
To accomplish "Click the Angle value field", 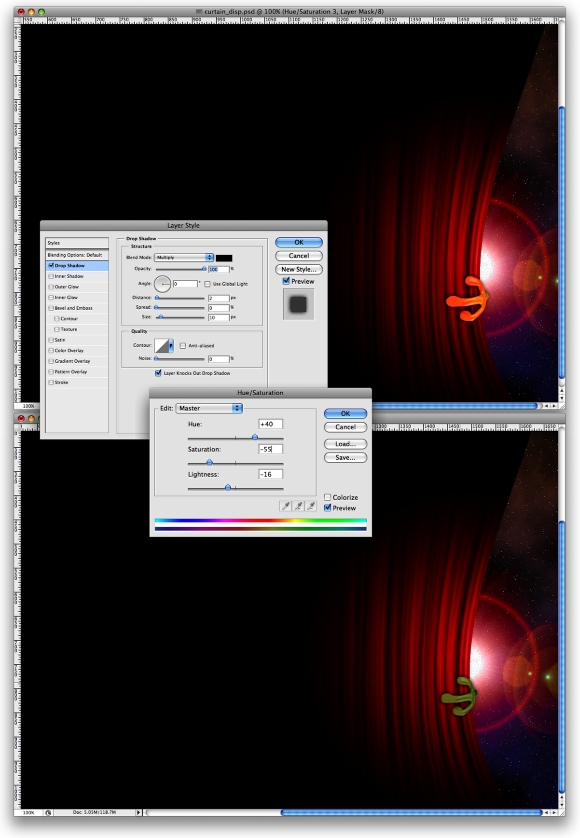I will tap(185, 284).
